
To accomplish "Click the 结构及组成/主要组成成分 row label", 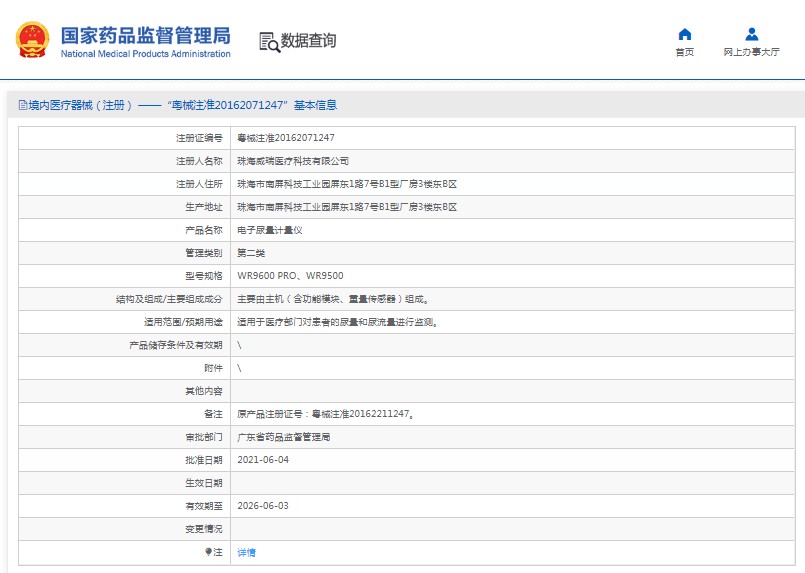I will [169, 299].
